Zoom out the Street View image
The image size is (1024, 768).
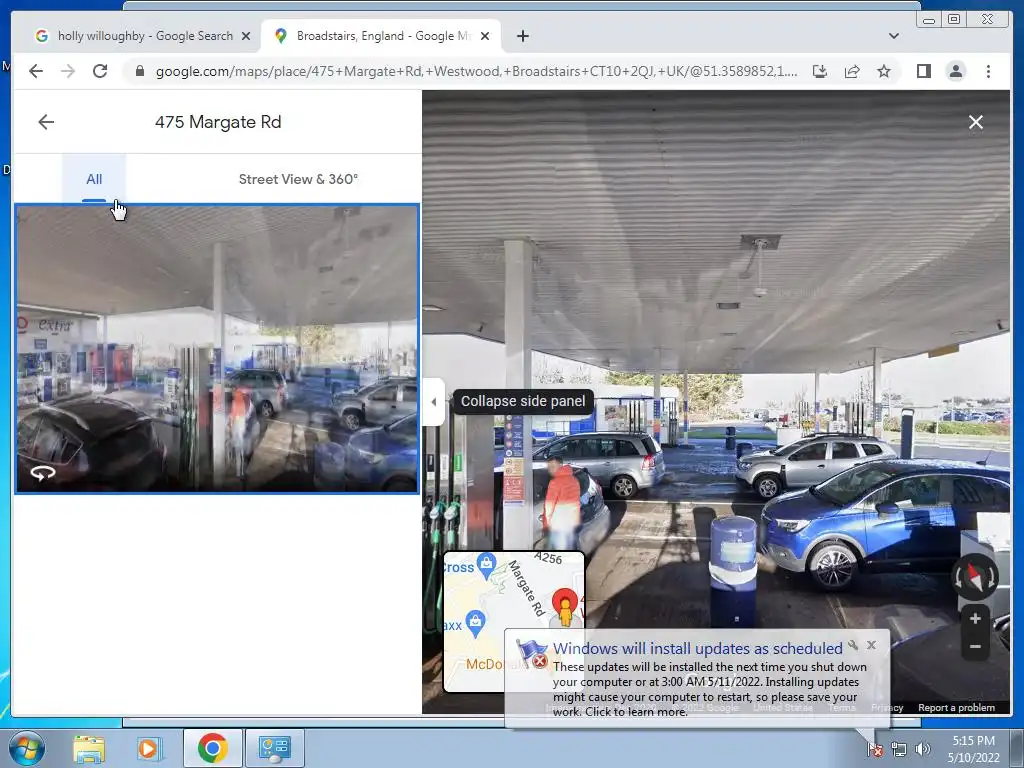click(x=975, y=647)
